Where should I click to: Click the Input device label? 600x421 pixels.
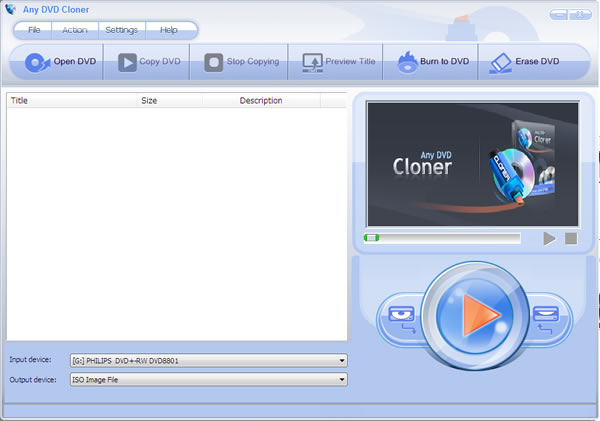point(30,360)
